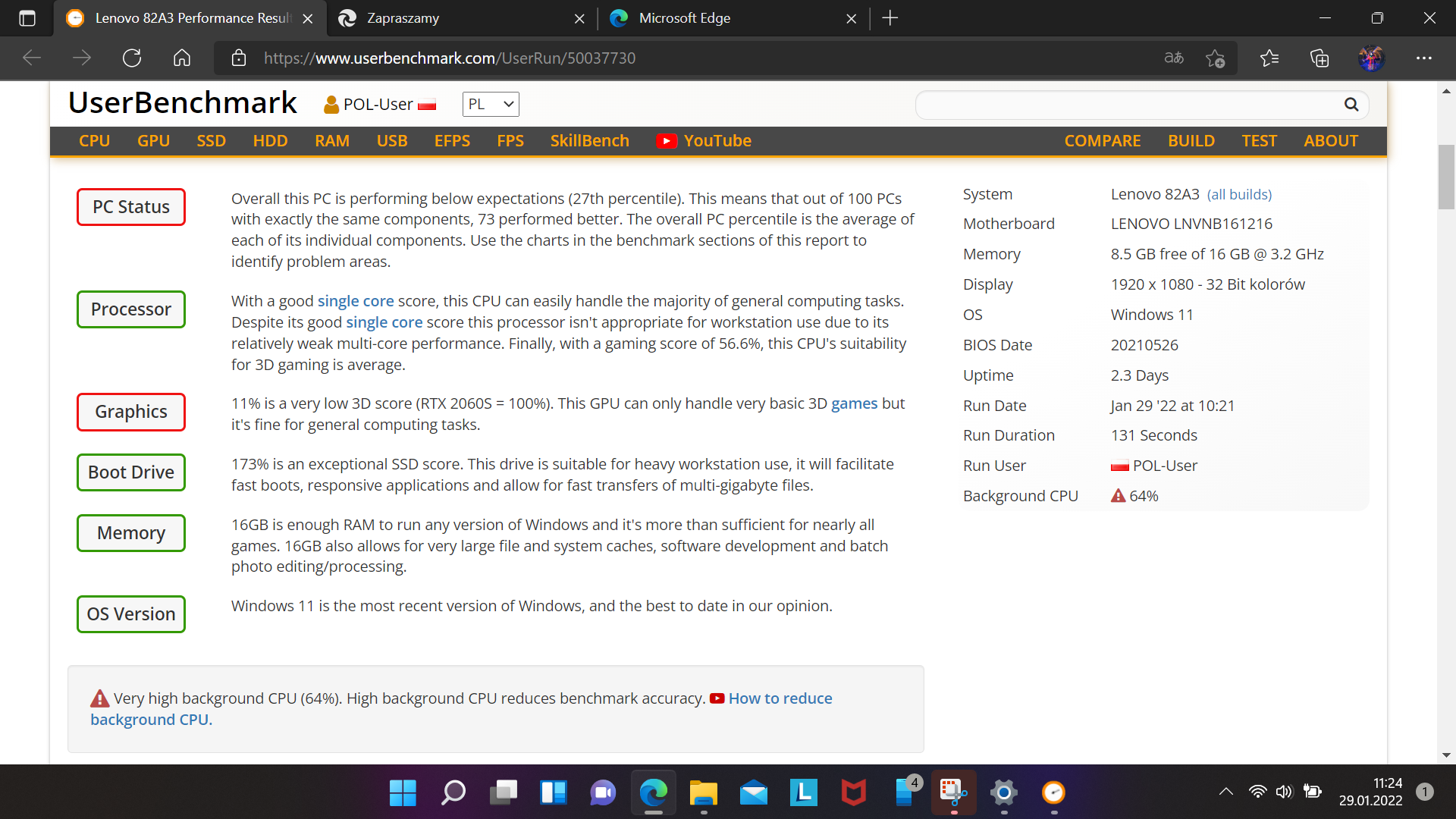Open the FPS menu item
Image resolution: width=1456 pixels, height=819 pixels.
point(510,141)
